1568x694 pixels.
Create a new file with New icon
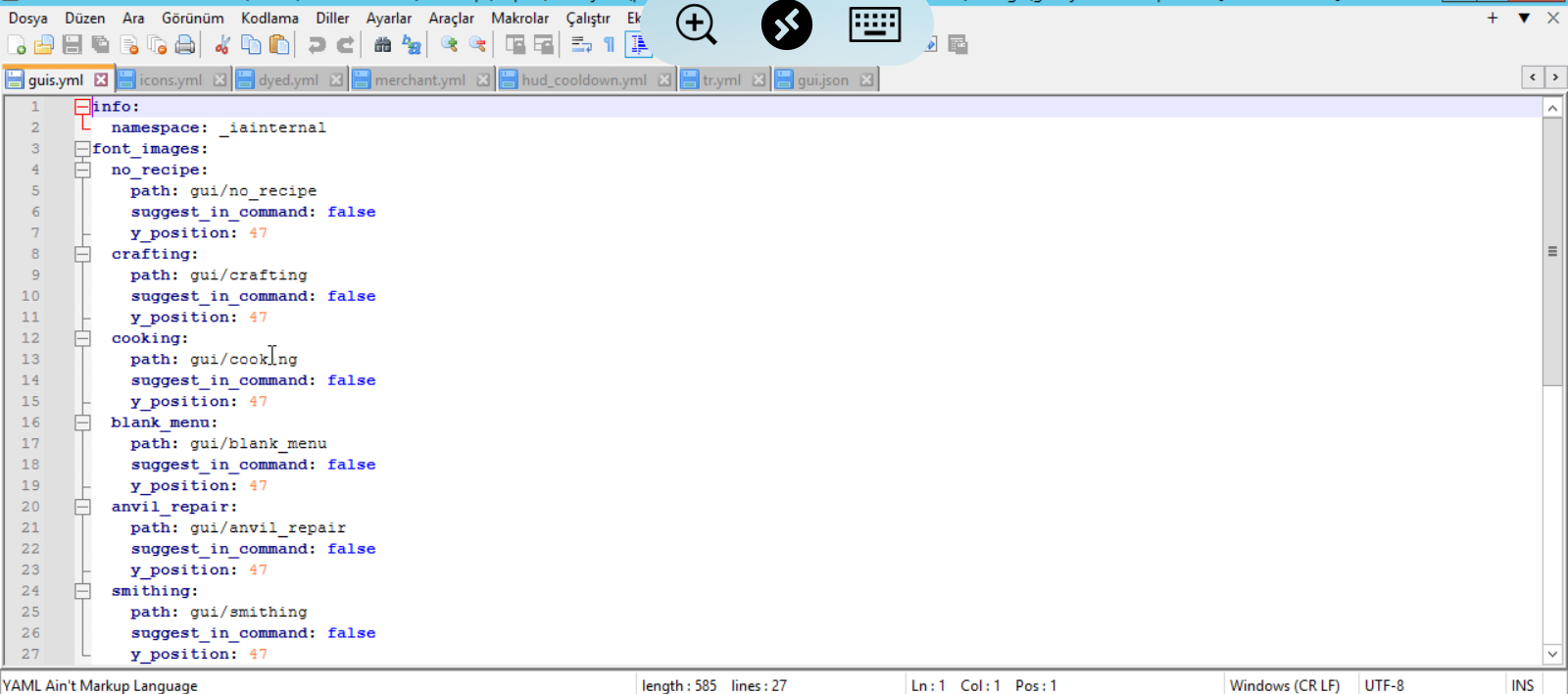tap(17, 44)
